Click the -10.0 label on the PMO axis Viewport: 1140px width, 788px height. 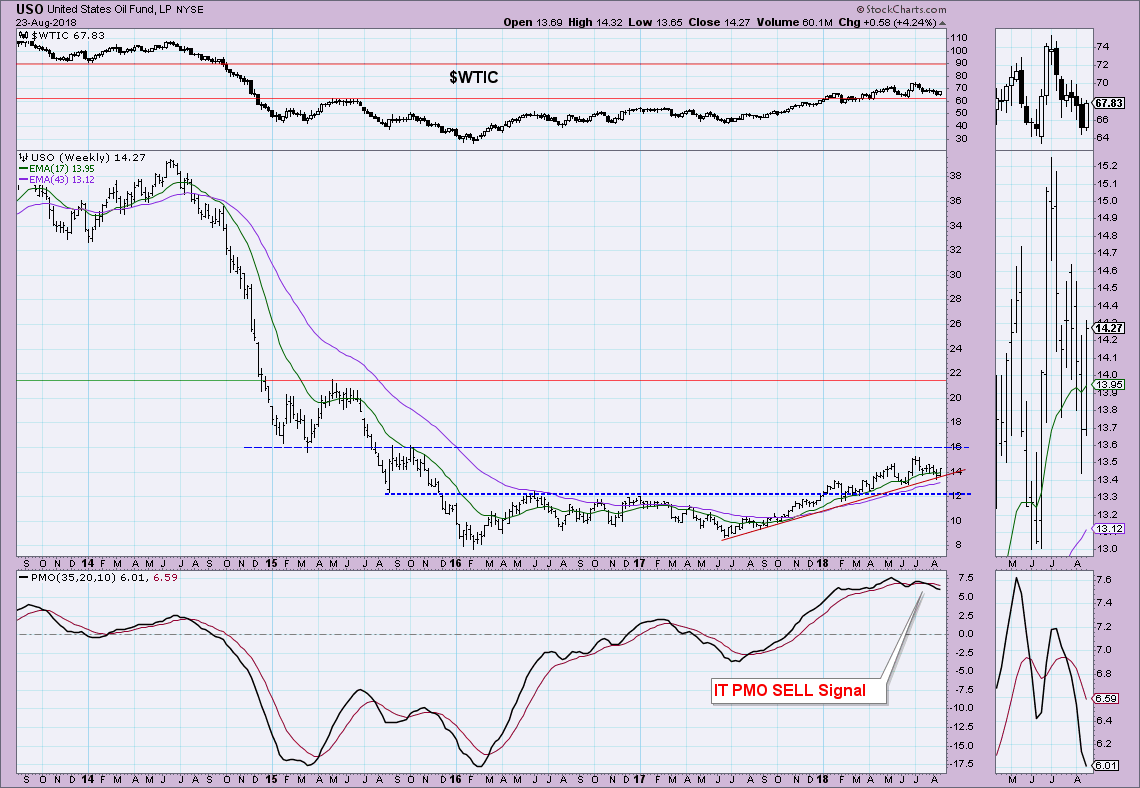pos(961,708)
